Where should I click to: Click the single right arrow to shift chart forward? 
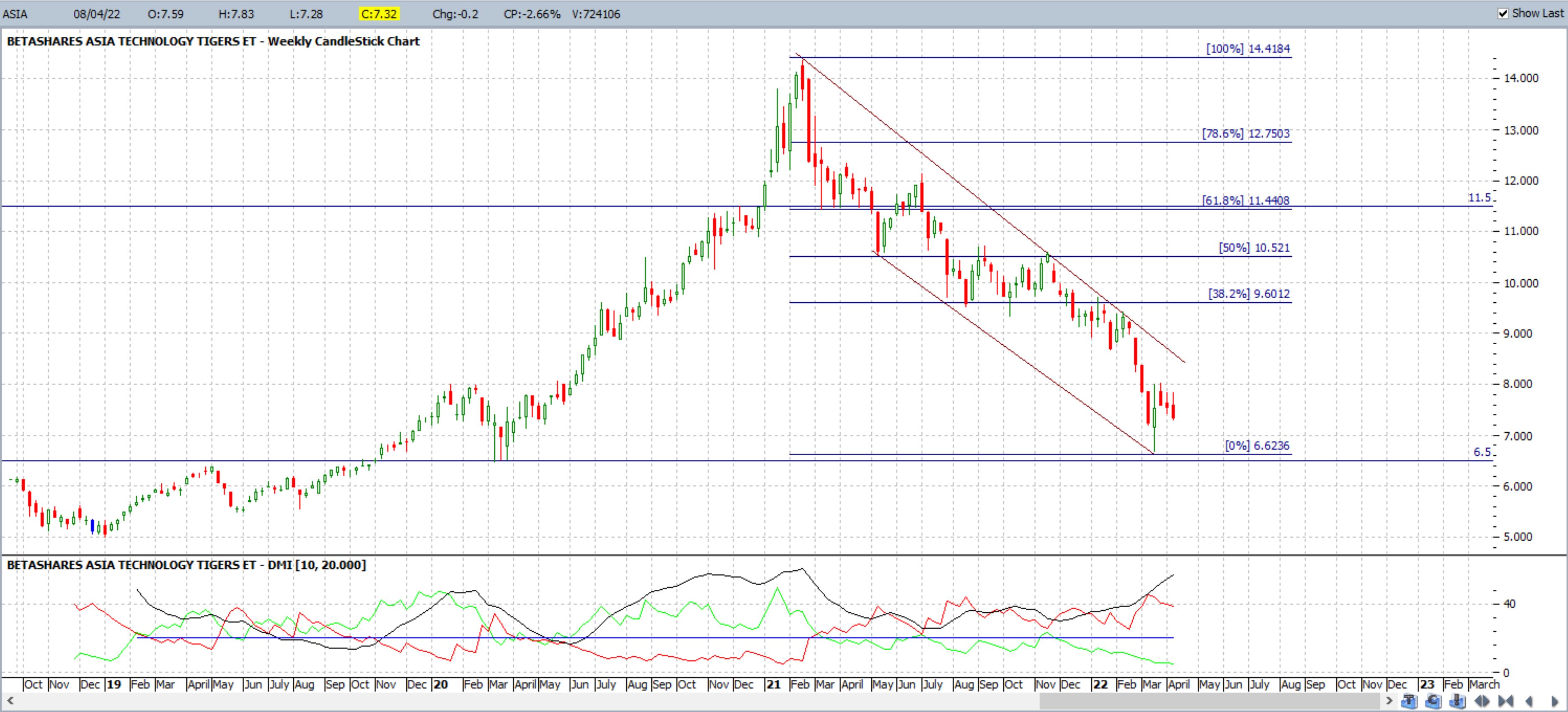point(1555,701)
